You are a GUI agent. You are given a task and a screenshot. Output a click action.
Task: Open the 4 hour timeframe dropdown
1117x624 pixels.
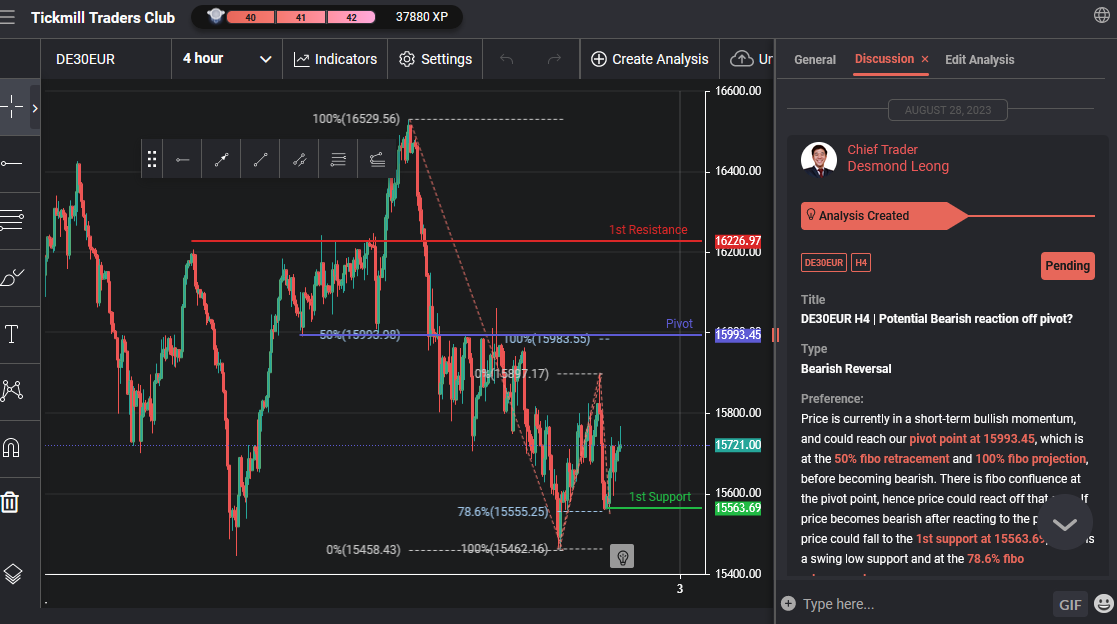(x=227, y=58)
